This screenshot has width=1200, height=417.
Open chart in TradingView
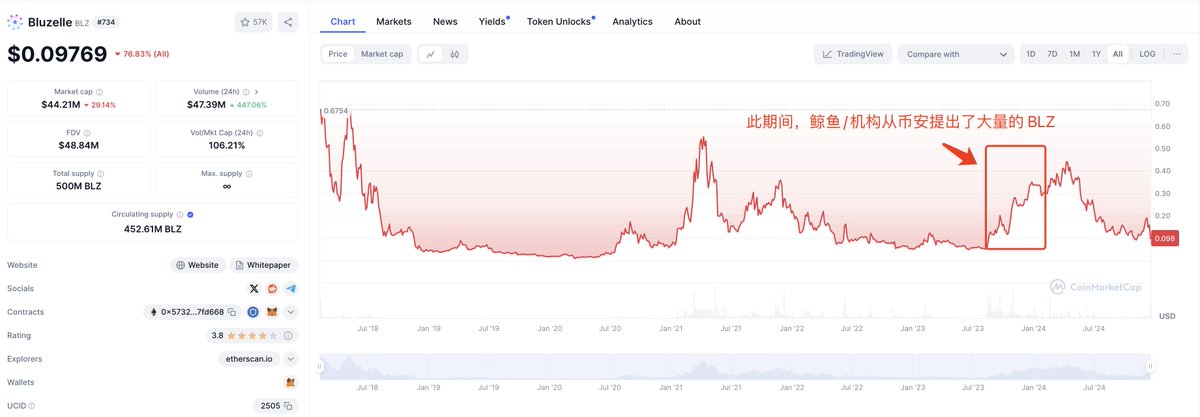coord(853,54)
